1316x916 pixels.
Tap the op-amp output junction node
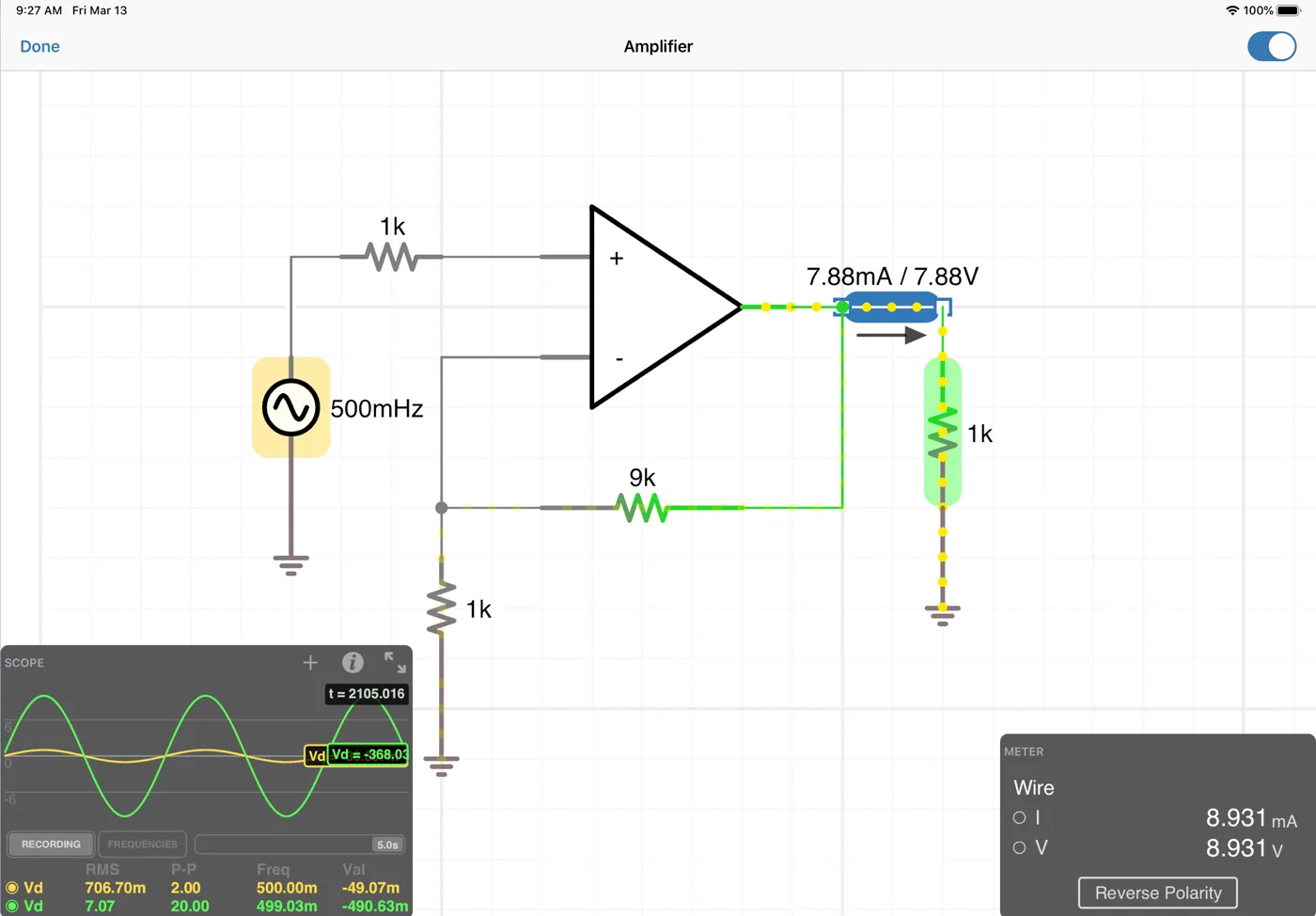click(842, 307)
